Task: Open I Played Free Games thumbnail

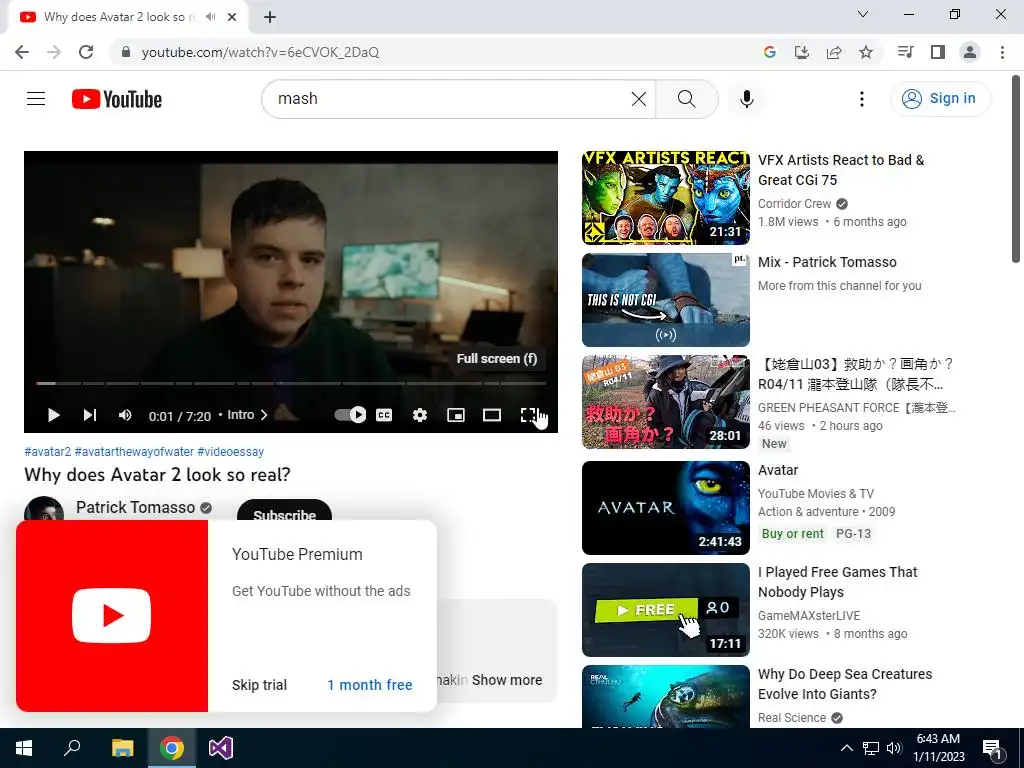Action: tap(665, 609)
